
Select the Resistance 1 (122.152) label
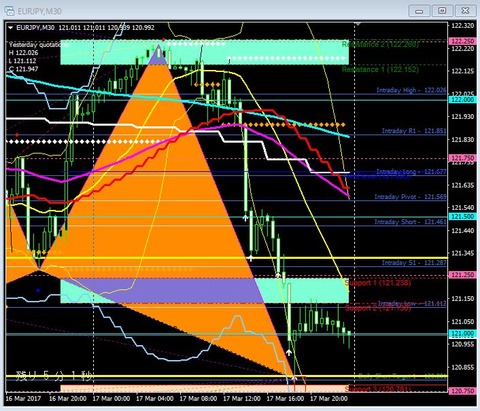point(380,69)
